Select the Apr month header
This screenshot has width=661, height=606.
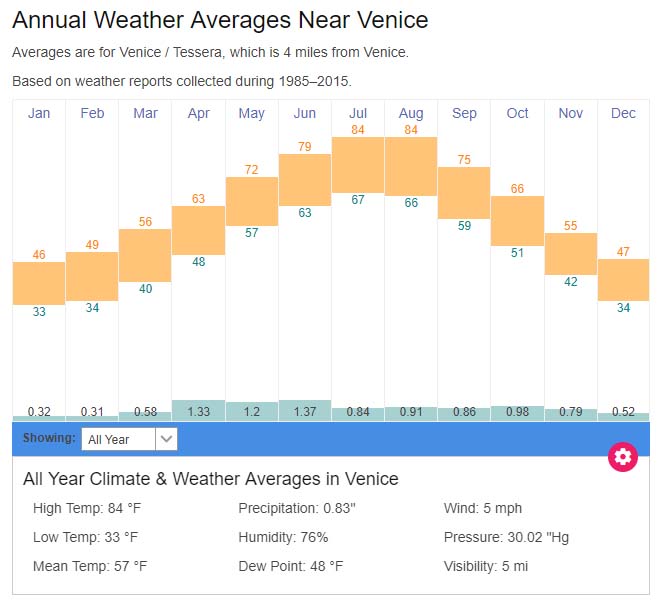pyautogui.click(x=198, y=114)
